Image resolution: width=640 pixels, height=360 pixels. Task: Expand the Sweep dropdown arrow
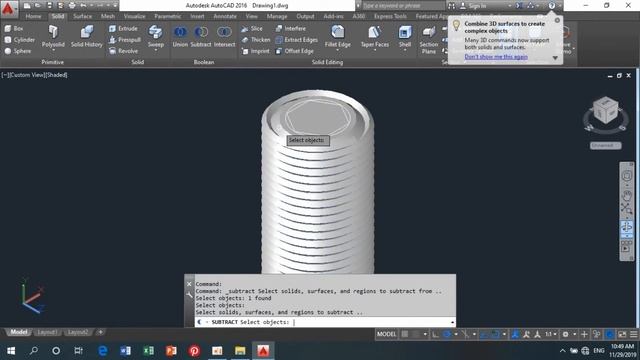click(156, 50)
